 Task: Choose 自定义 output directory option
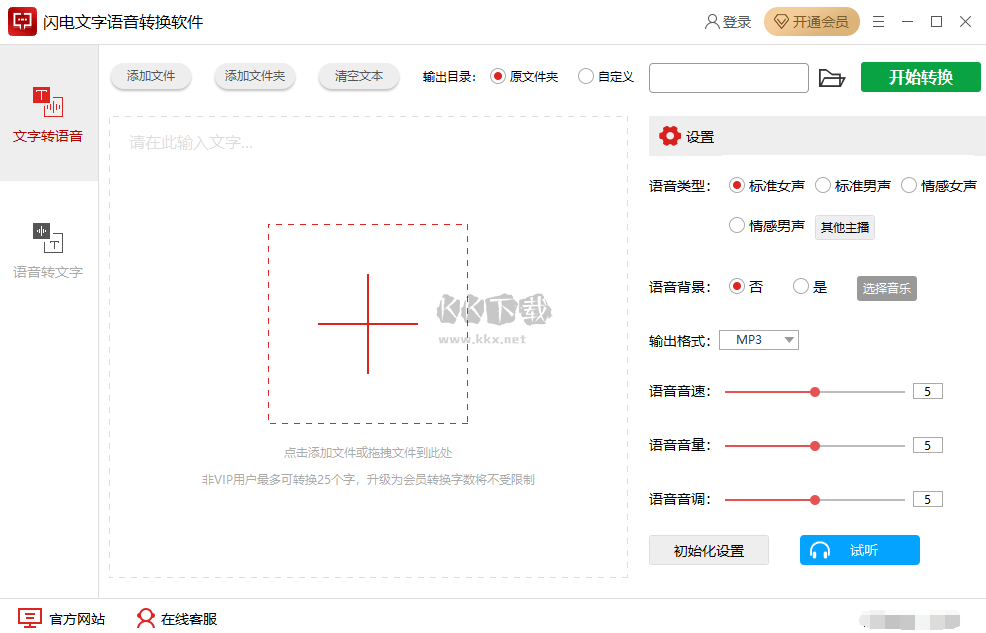coord(588,77)
